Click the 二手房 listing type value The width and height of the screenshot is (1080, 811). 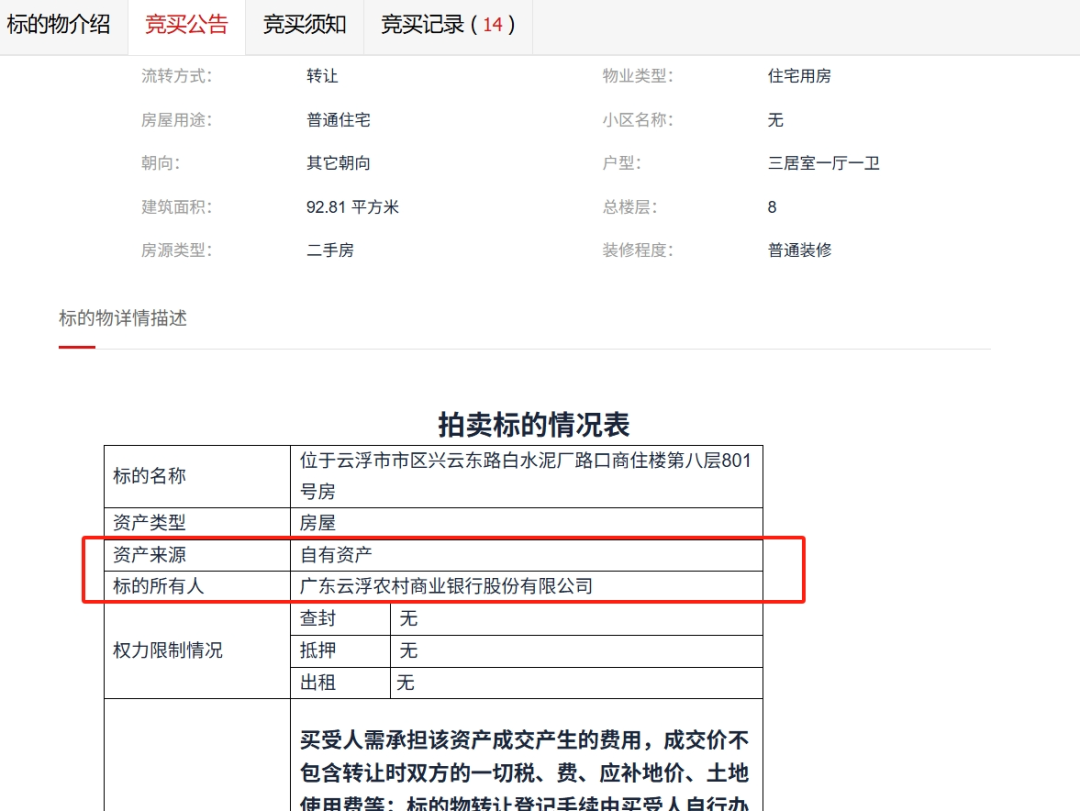(330, 250)
